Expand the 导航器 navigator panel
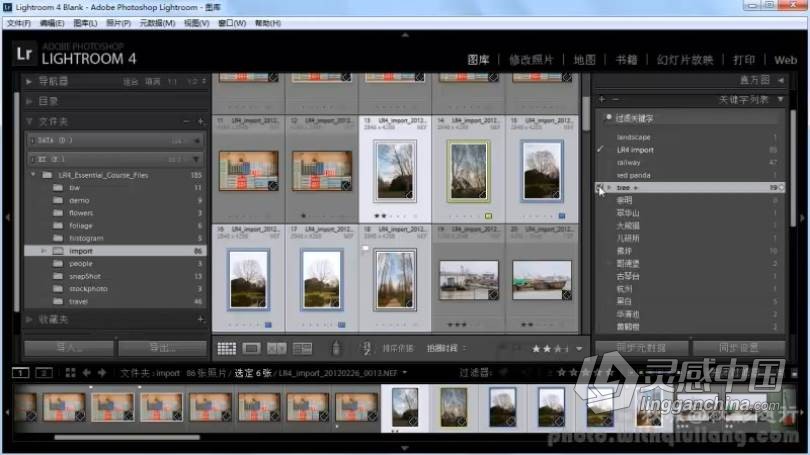The image size is (810, 455). click(x=29, y=82)
